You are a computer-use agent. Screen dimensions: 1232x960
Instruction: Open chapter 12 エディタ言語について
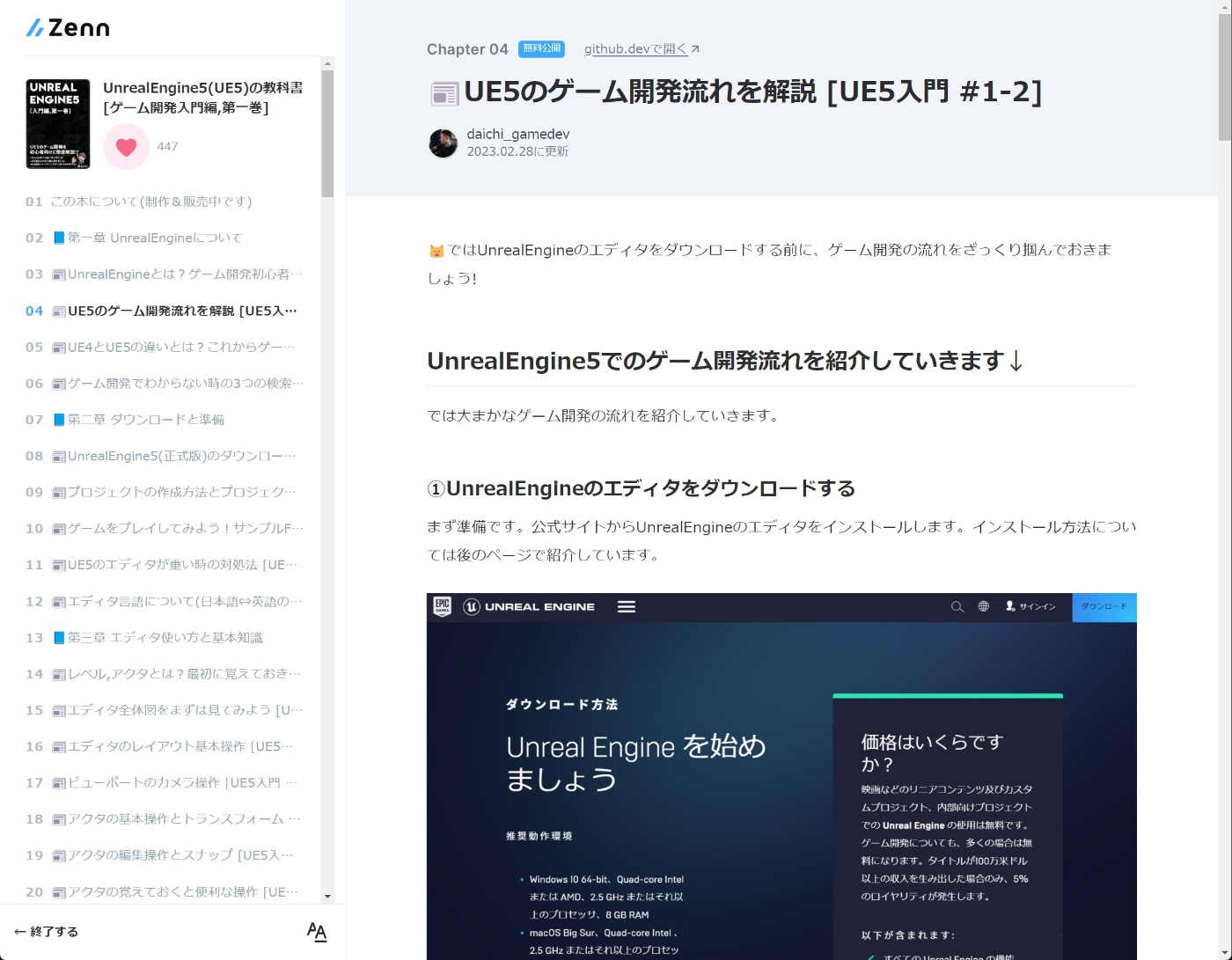pos(165,602)
